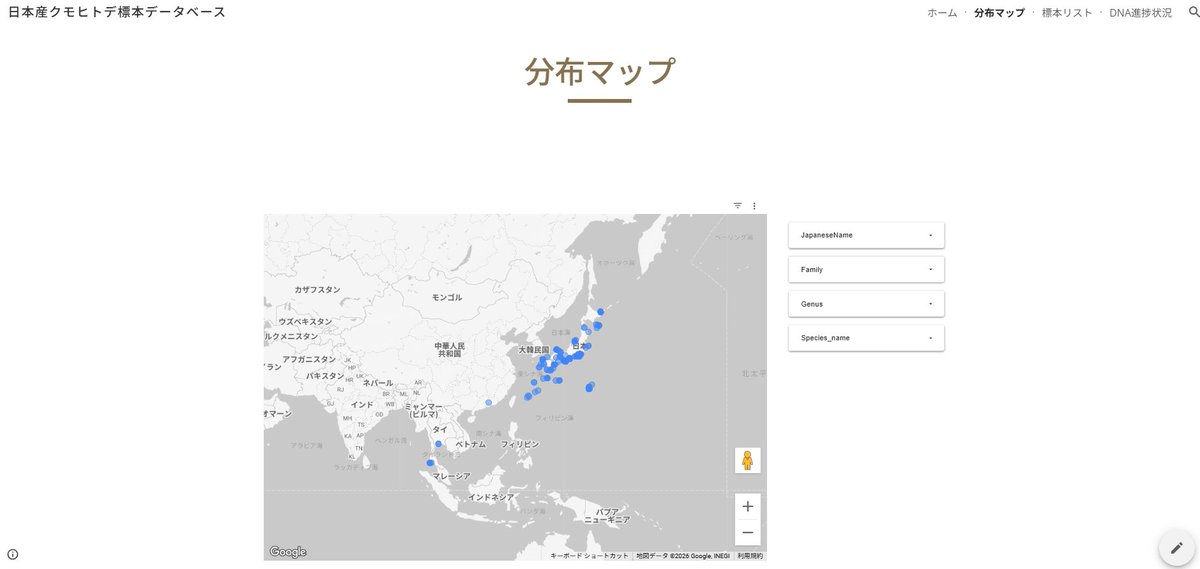Click the ネパール map label
The width and height of the screenshot is (1200, 569).
(x=378, y=383)
